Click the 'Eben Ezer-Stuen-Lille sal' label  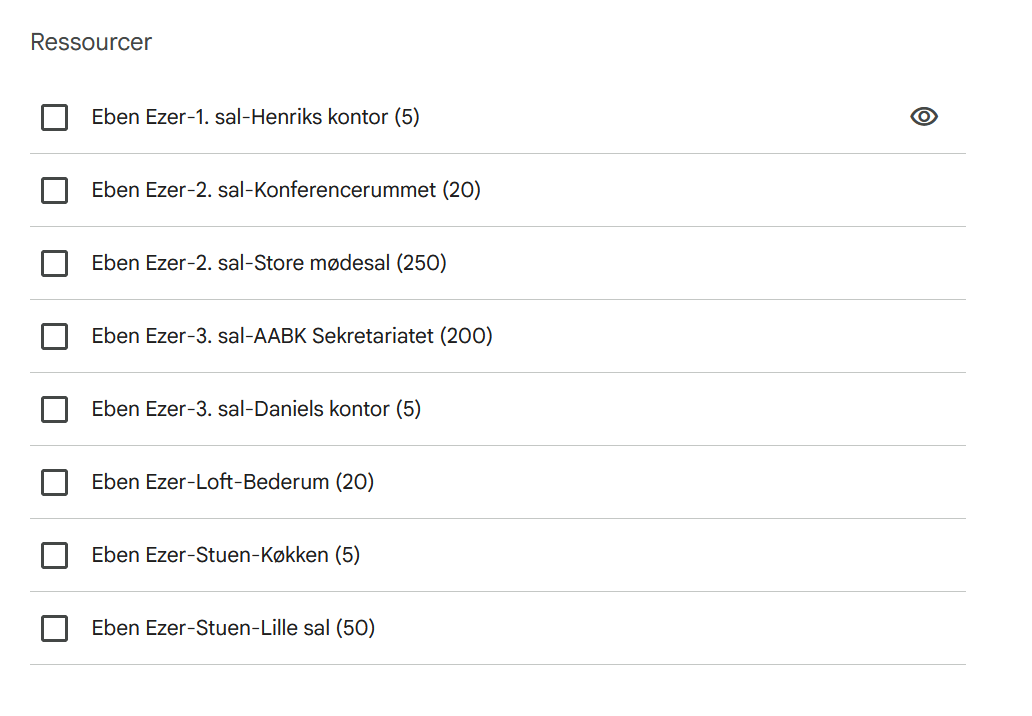coord(212,628)
